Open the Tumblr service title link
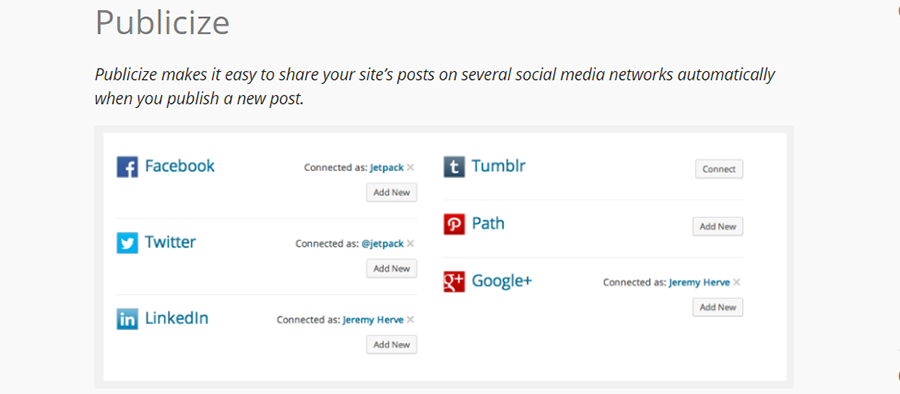Screen dimensions: 900x394 (498, 167)
